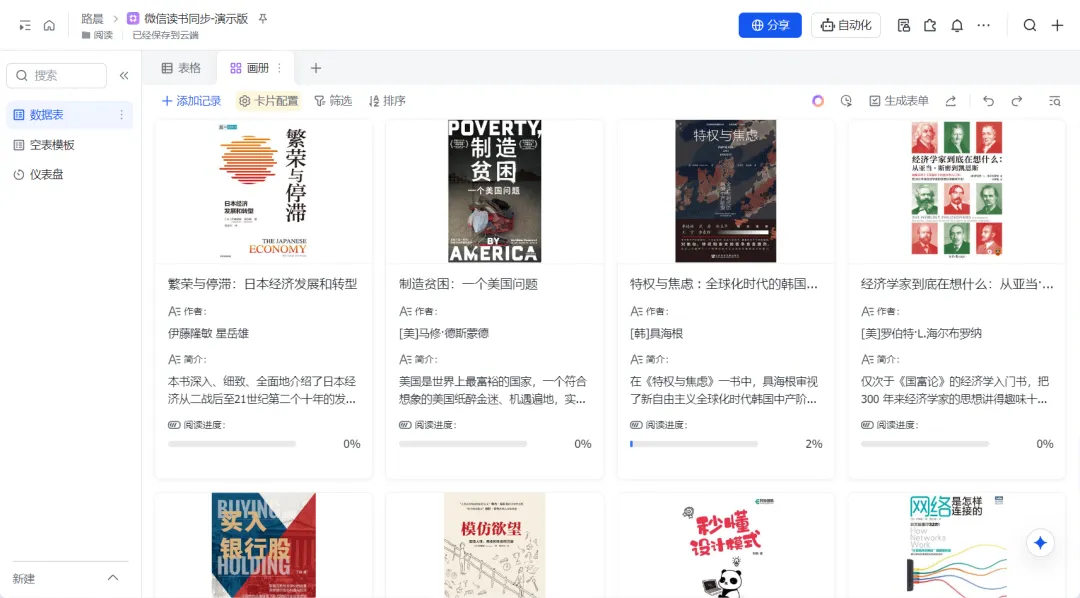Viewport: 1080px width, 598px height.
Task: Click the share/export arrow icon in toolbar
Action: 951,101
